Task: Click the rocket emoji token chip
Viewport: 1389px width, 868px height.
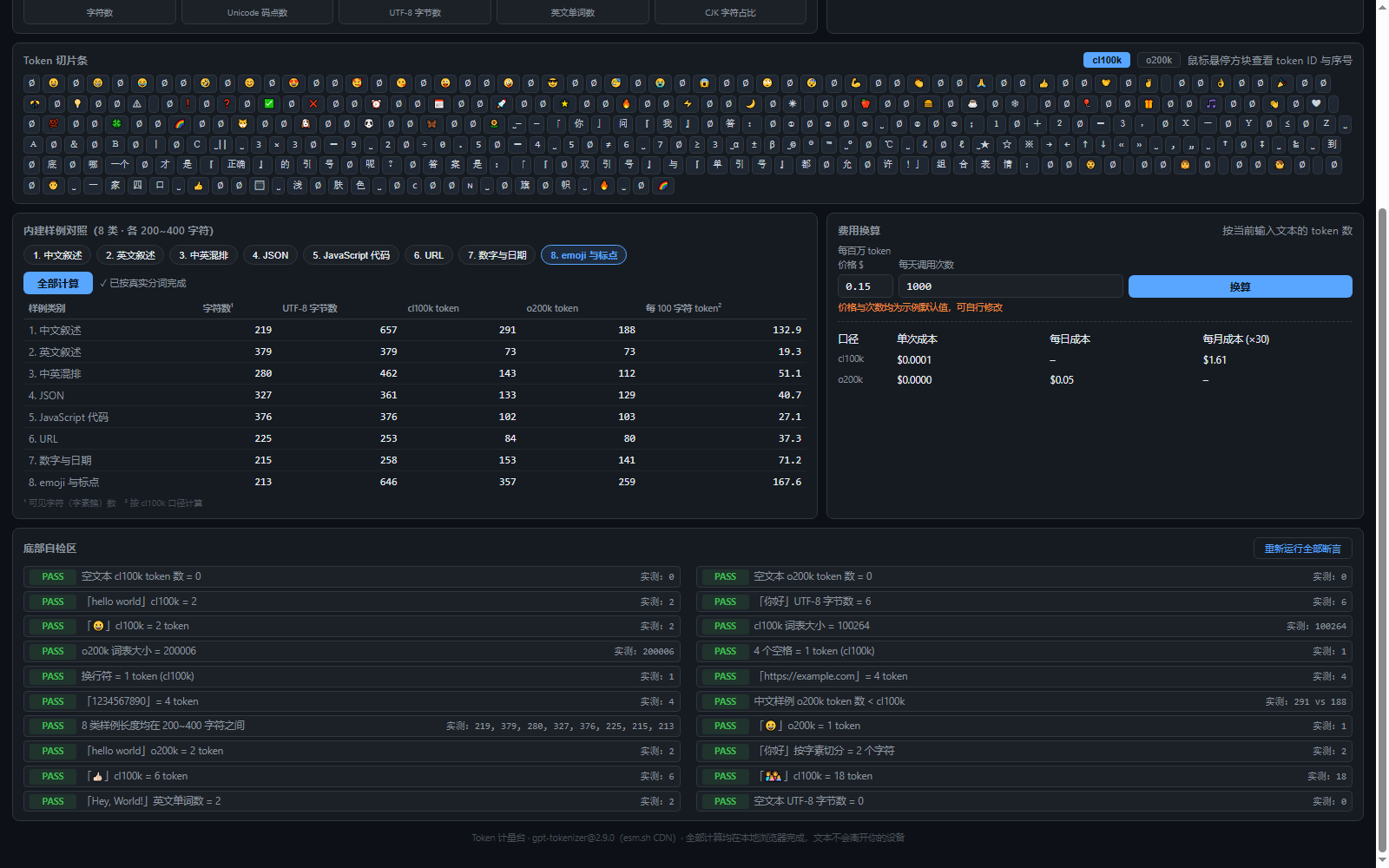Action: (502, 103)
